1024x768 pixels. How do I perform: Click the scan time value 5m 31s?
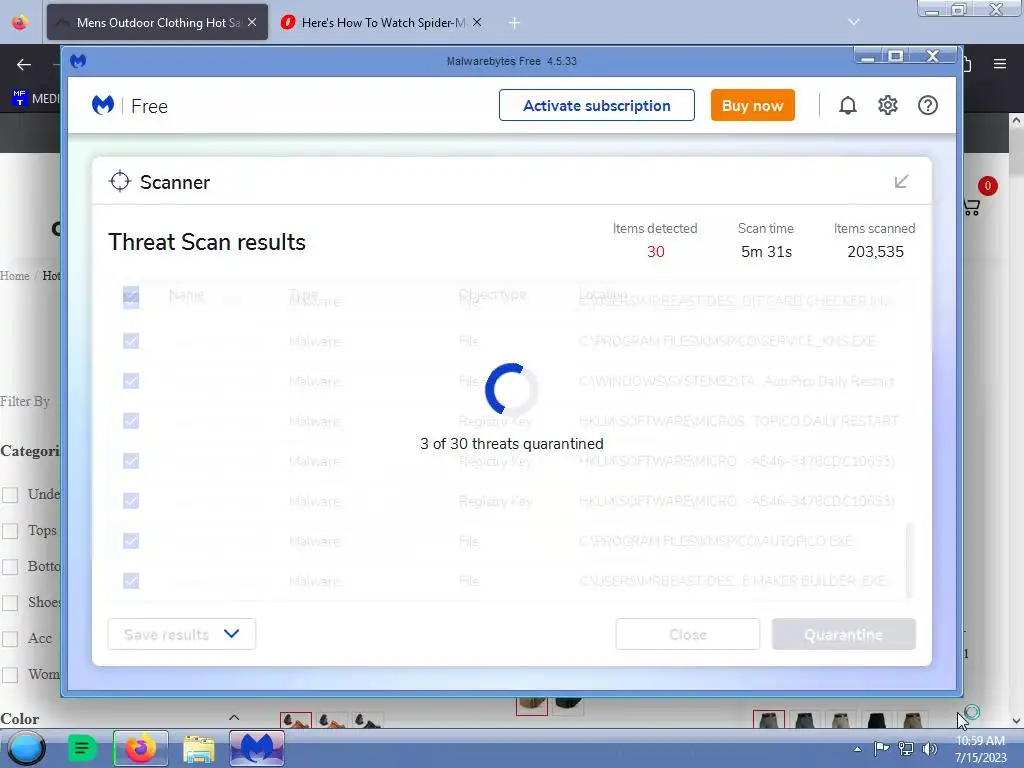tap(766, 251)
